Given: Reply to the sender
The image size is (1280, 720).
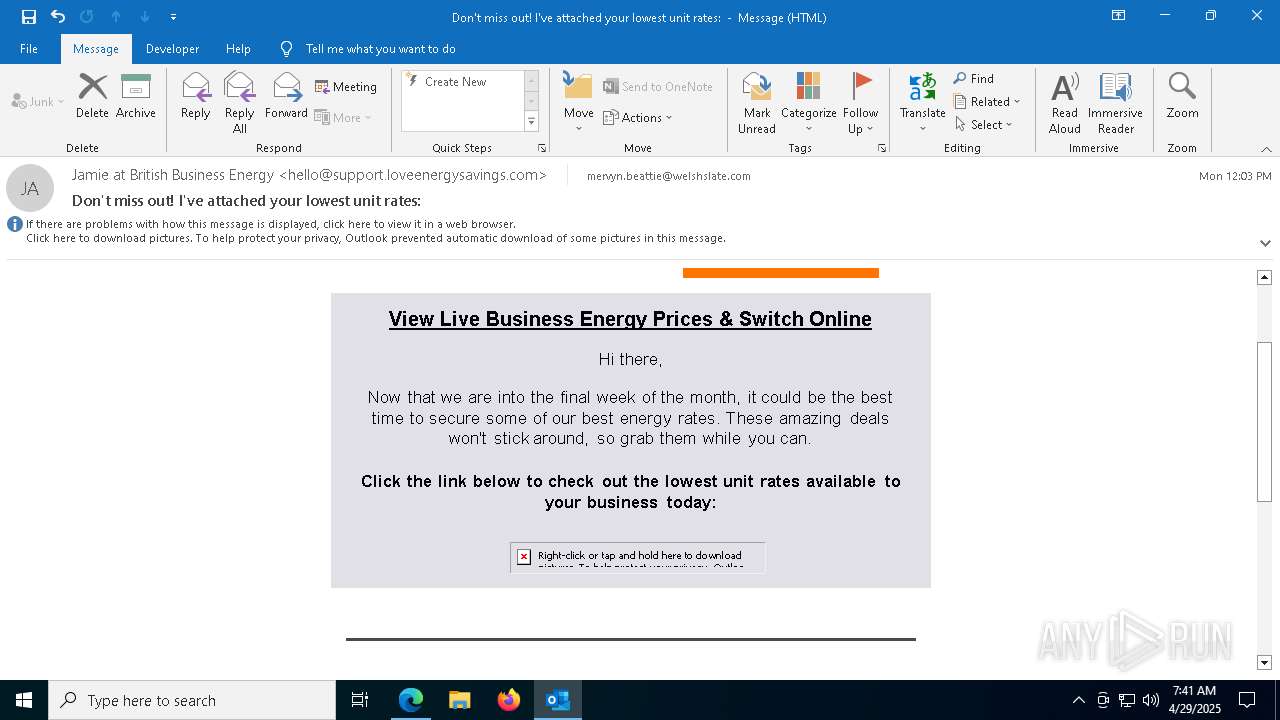Looking at the screenshot, I should tap(196, 96).
